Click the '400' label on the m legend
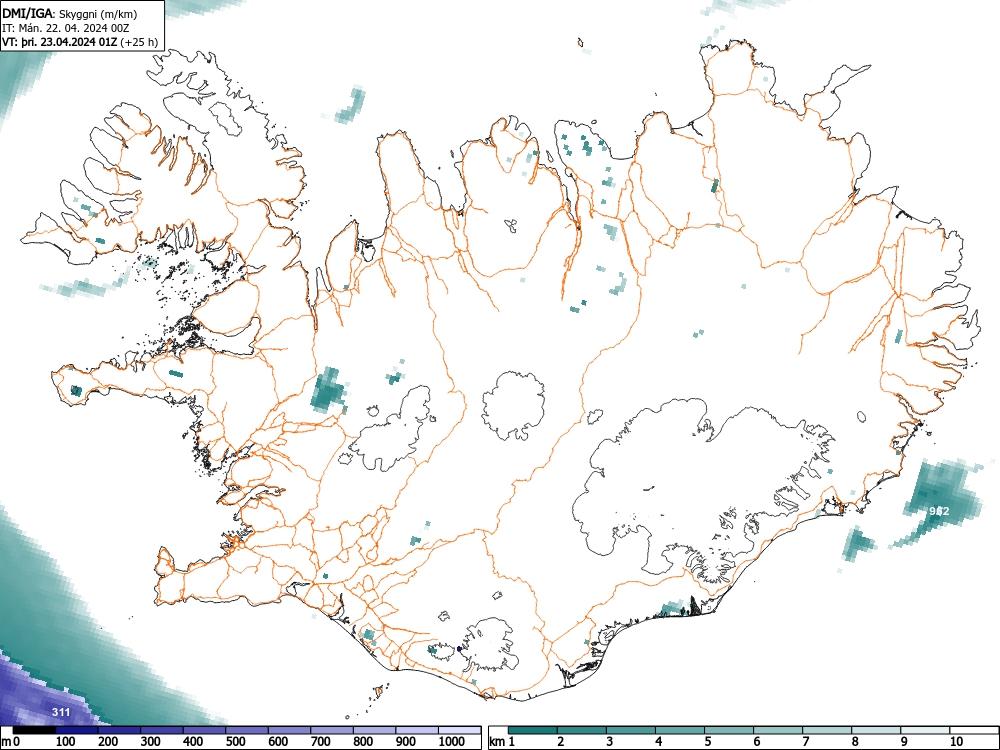This screenshot has height=750, width=1000. pyautogui.click(x=193, y=742)
